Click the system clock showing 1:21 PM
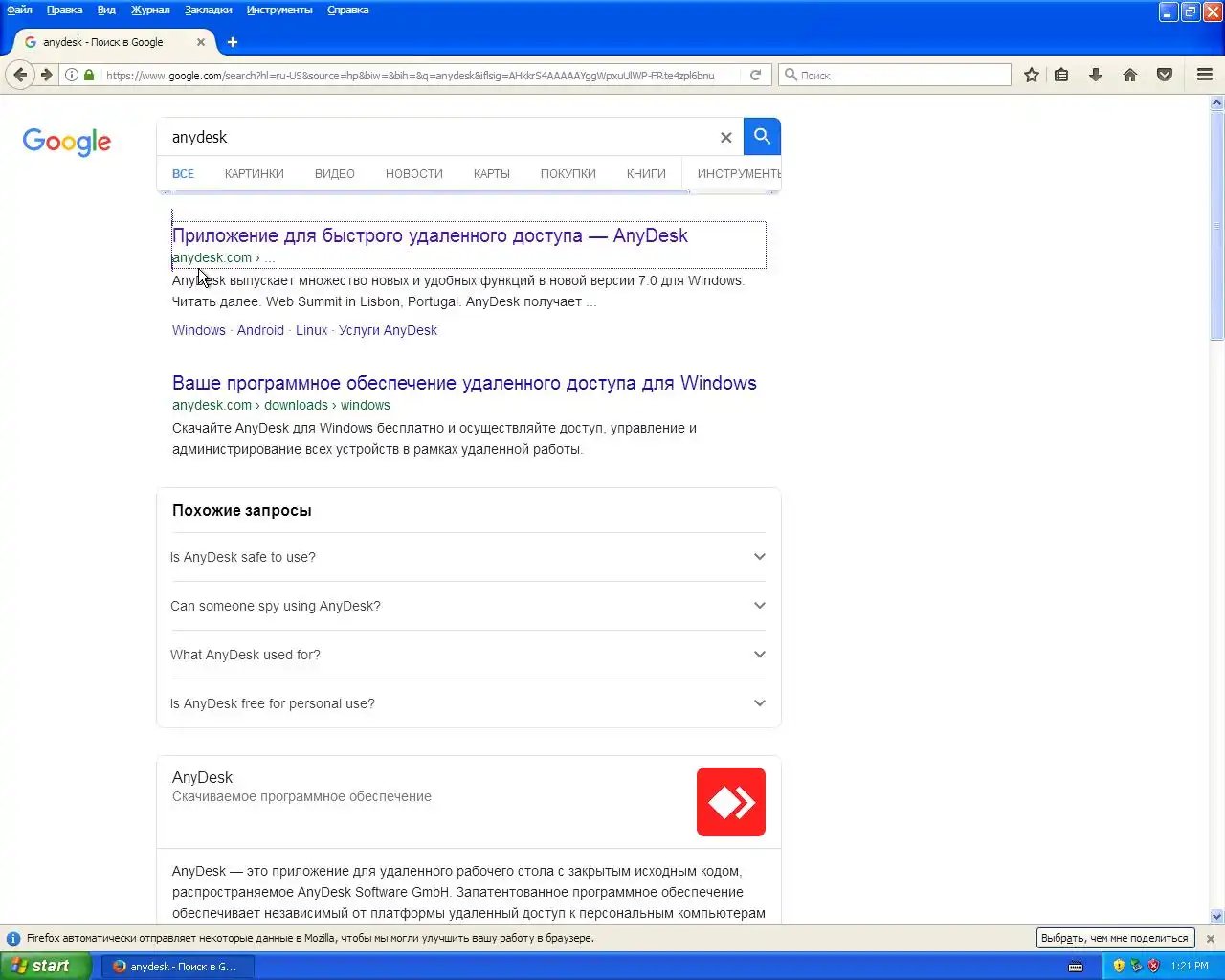The width and height of the screenshot is (1225, 980). click(1190, 967)
